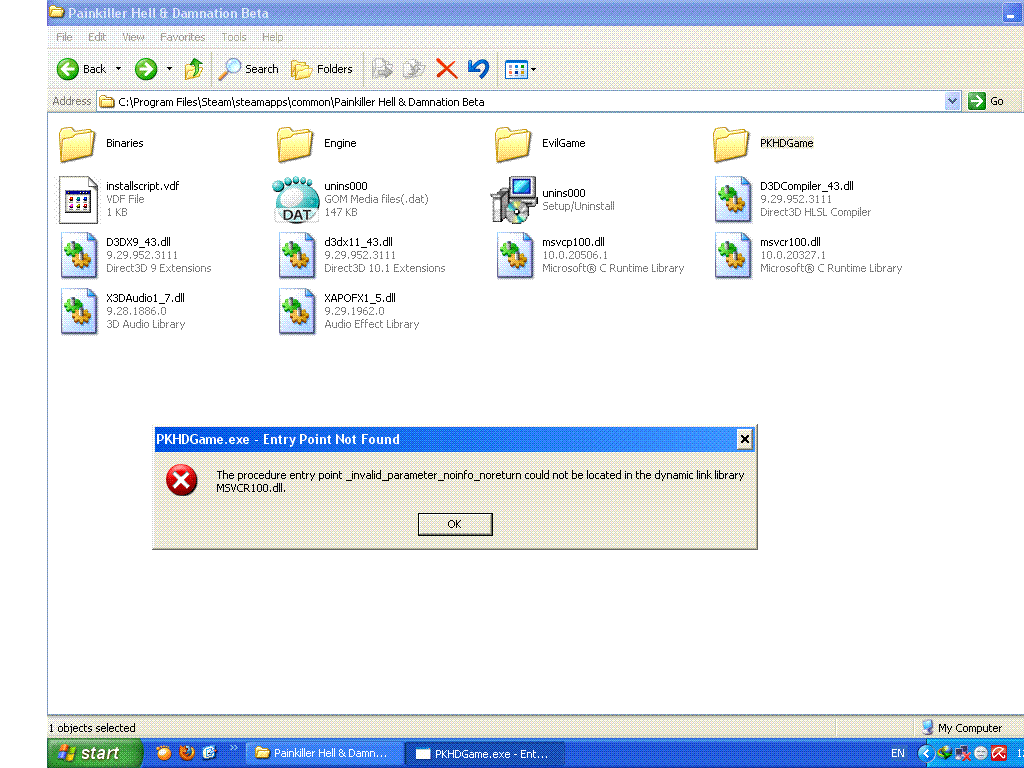Click My Computer in the status bar

[962, 728]
